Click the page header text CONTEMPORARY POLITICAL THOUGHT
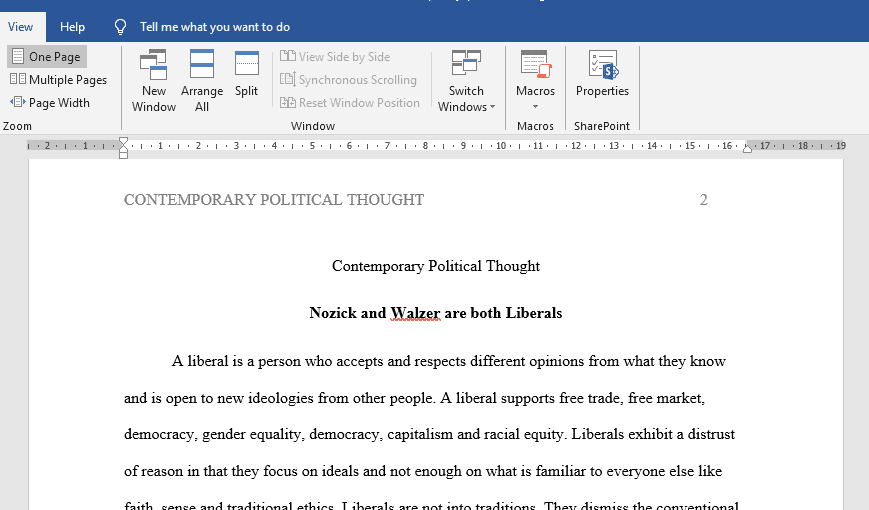869x510 pixels. pyautogui.click(x=274, y=200)
